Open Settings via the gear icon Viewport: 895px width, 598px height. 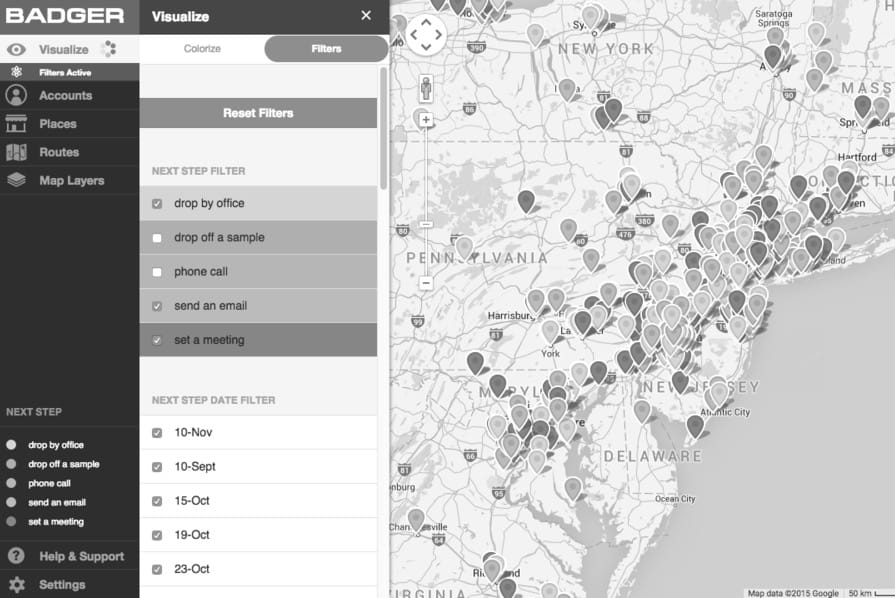(18, 584)
